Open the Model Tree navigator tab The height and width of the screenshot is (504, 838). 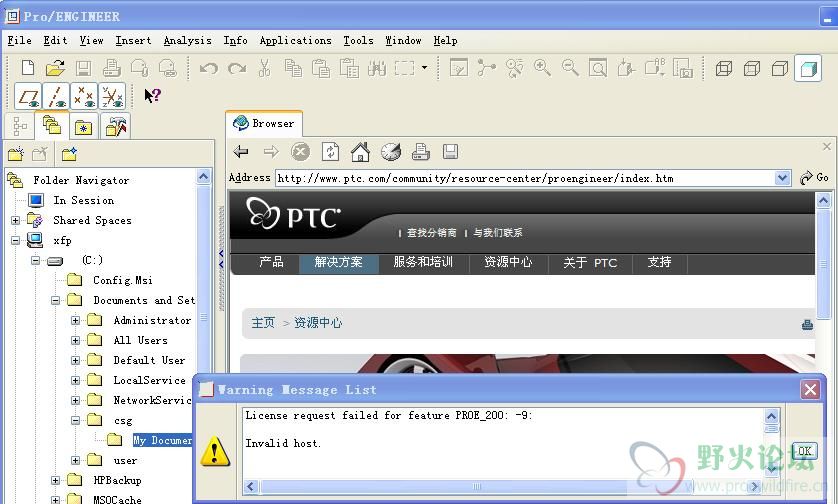[x=20, y=127]
